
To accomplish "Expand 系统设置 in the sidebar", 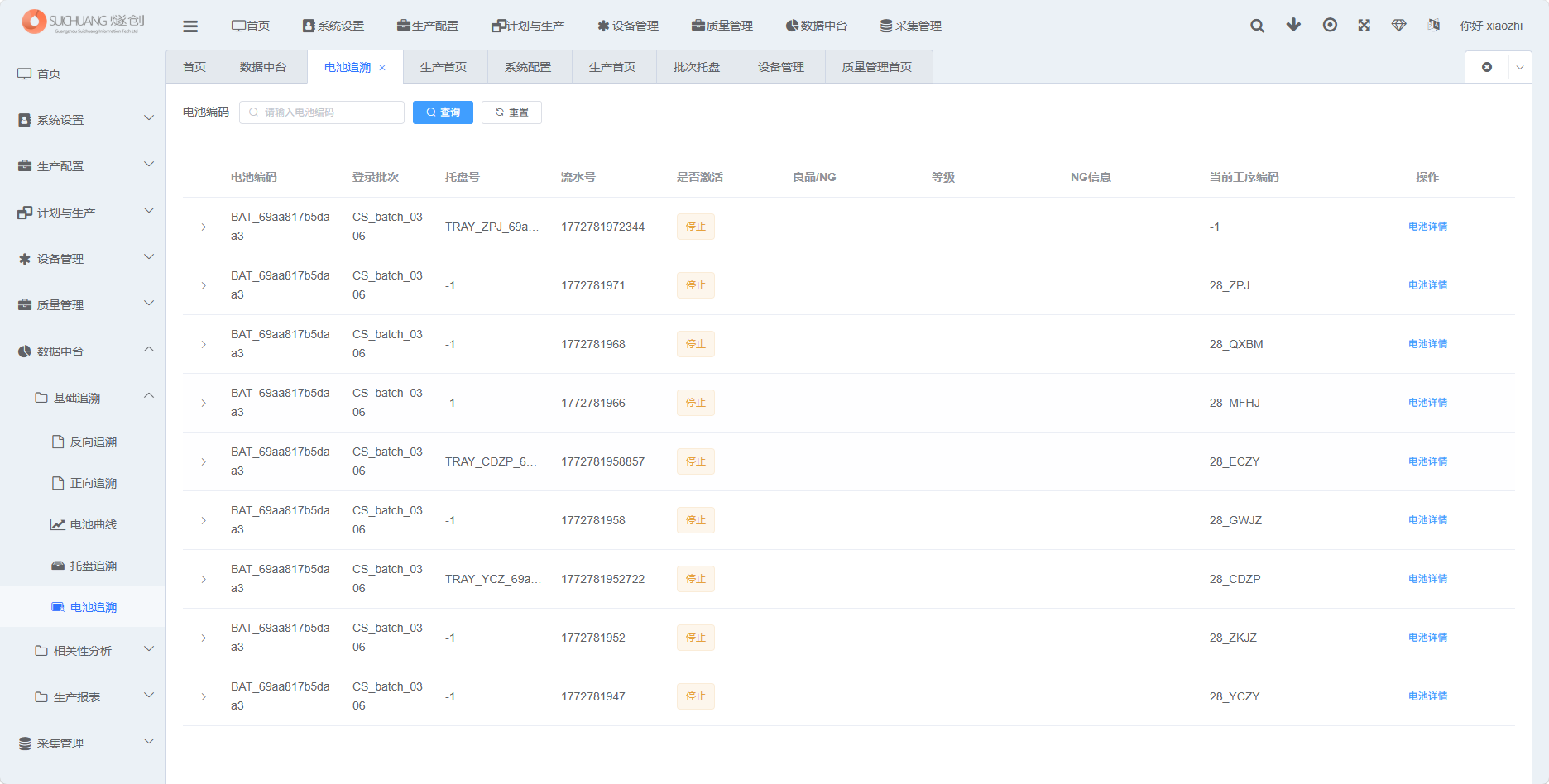I will [x=83, y=120].
